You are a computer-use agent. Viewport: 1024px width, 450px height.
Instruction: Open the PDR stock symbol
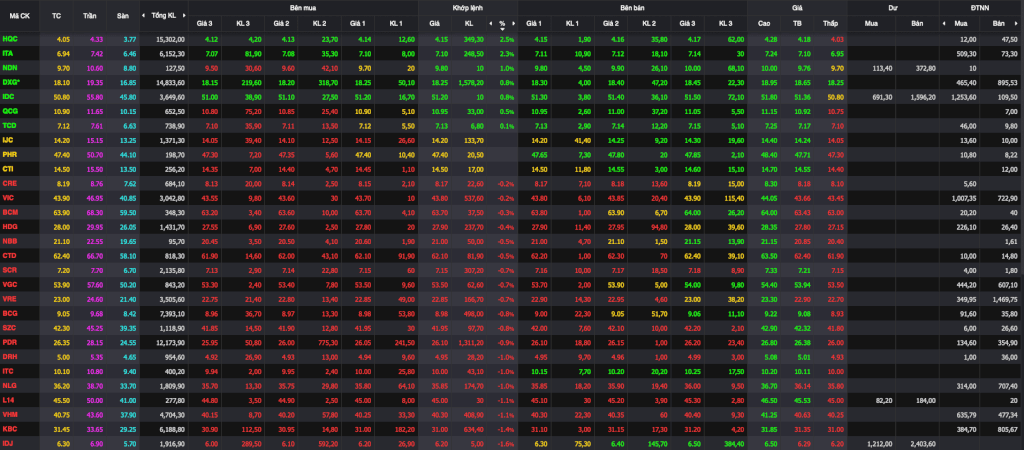[10, 342]
